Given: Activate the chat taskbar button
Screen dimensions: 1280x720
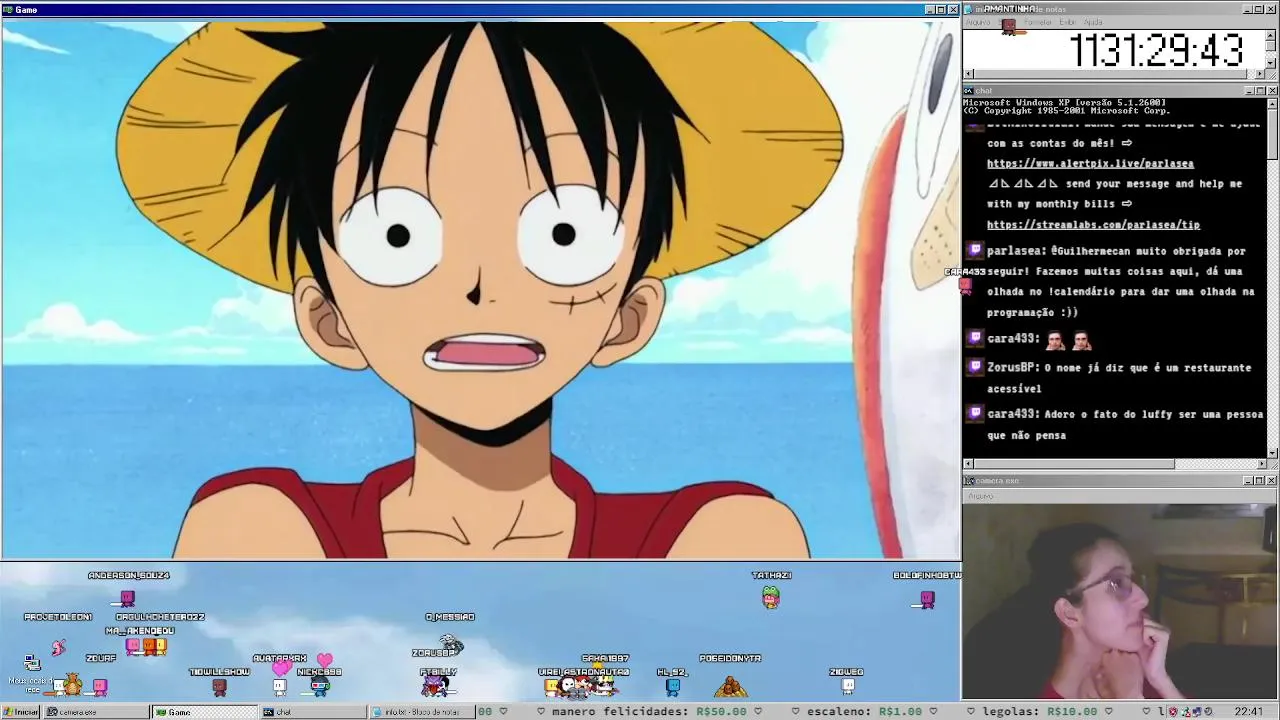Looking at the screenshot, I should (313, 712).
